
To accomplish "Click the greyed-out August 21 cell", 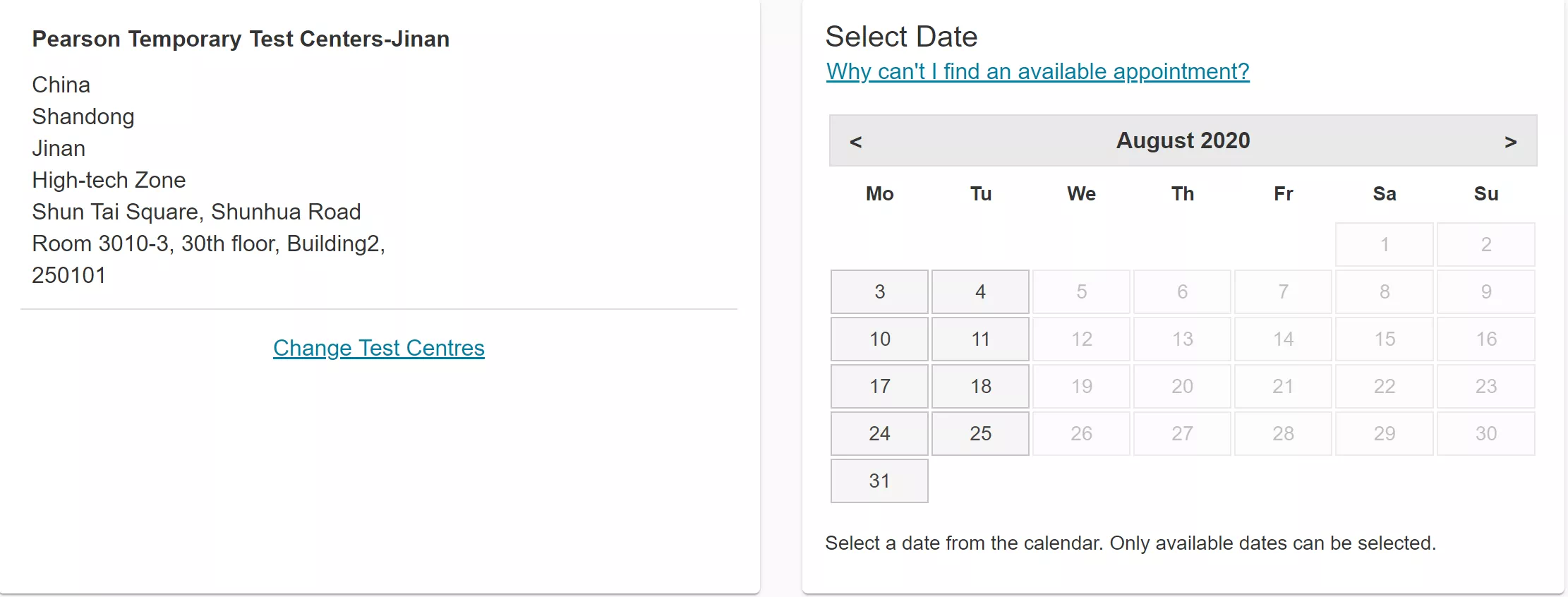I will pyautogui.click(x=1283, y=386).
